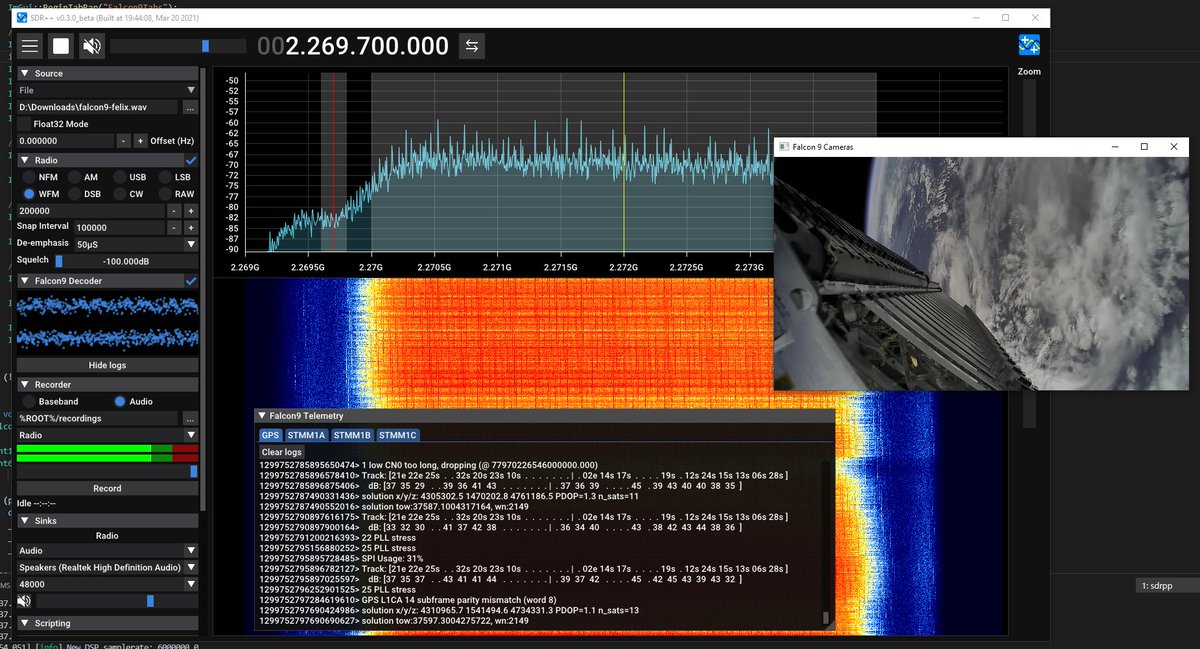Decrease the 200000 bandwidth value
The image size is (1200, 649).
173,211
